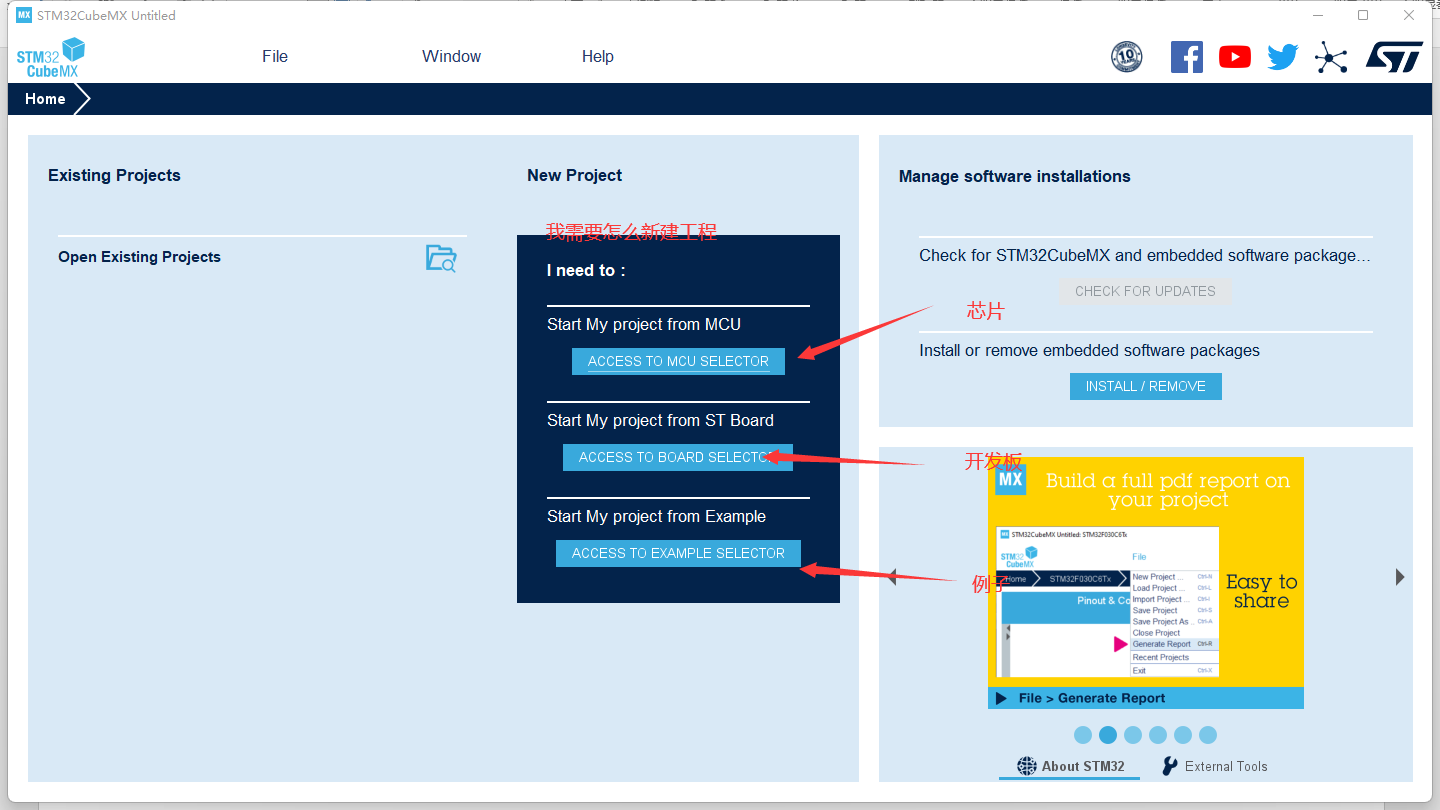Click Start My project from Example text
1440x810 pixels.
656,516
